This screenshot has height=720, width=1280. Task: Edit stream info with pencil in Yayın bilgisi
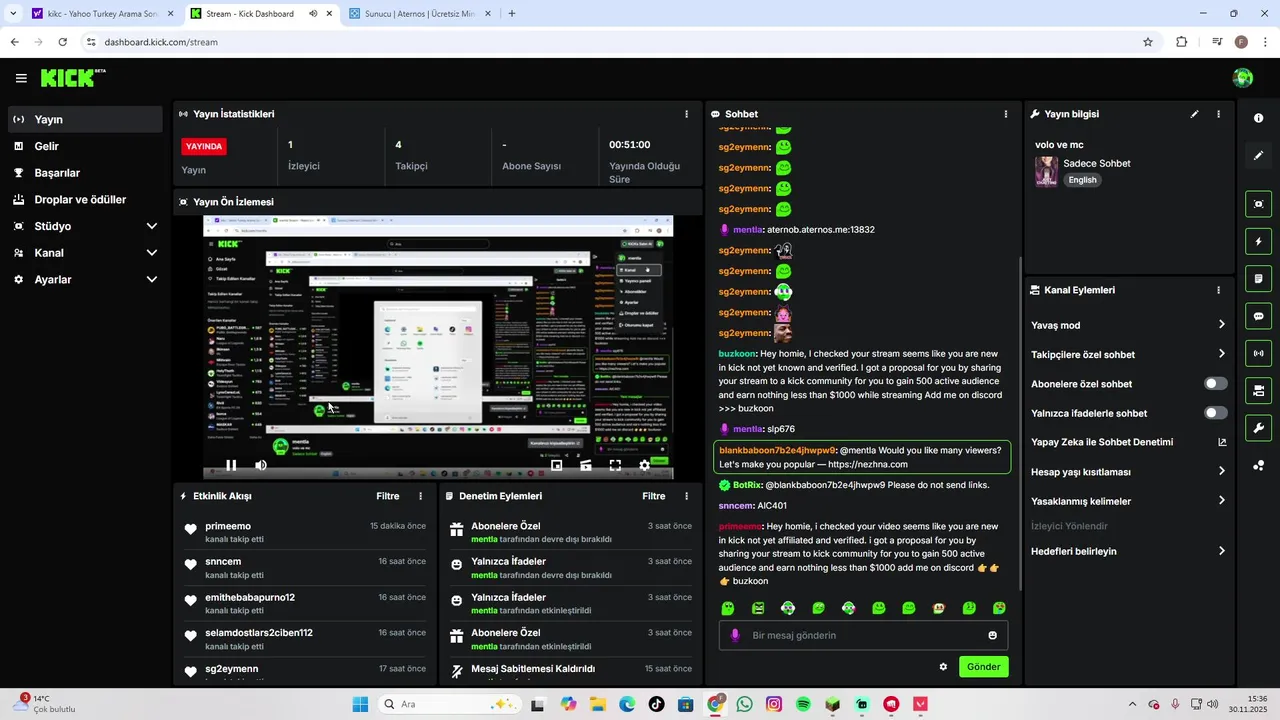point(1194,114)
